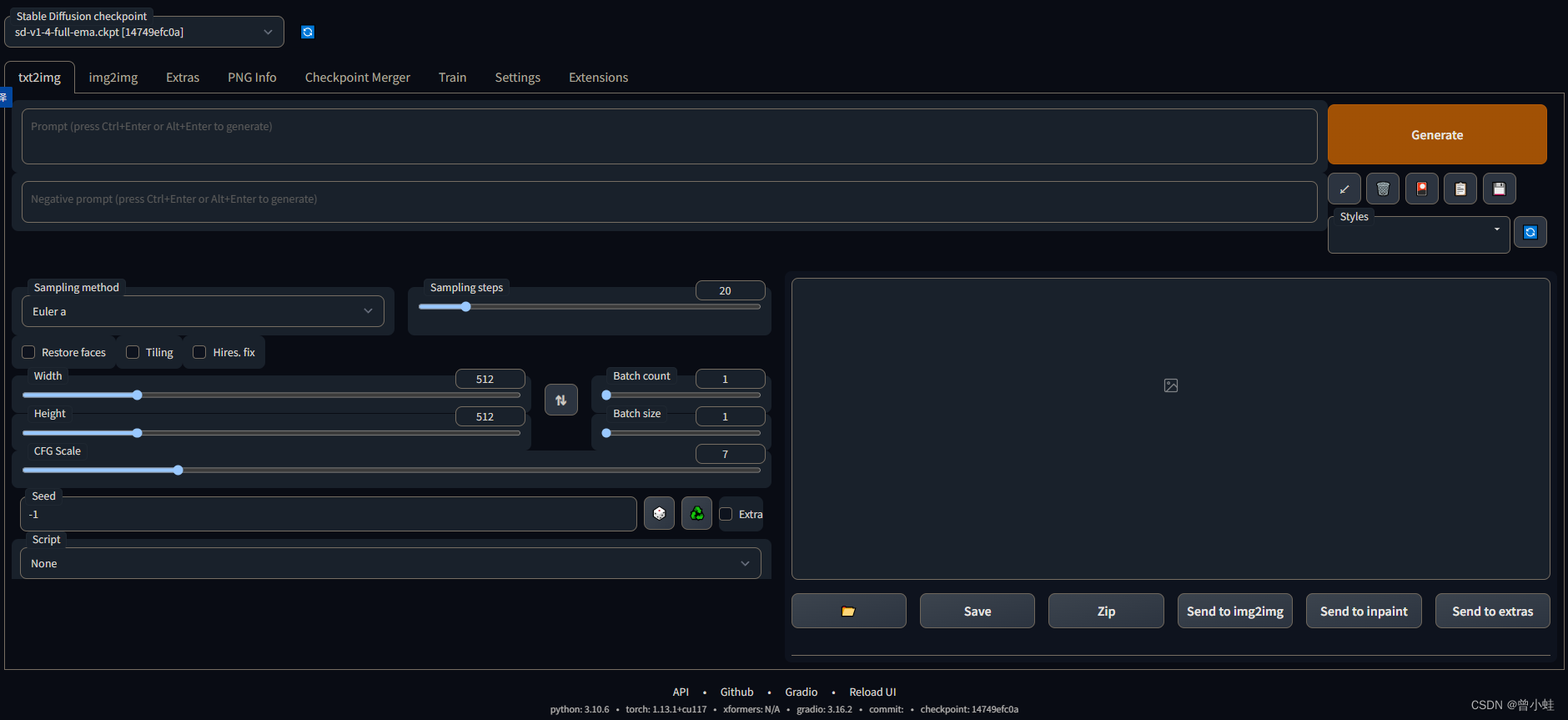
Task: Click the 'python: 3.10.6' footer text
Action: (x=580, y=709)
